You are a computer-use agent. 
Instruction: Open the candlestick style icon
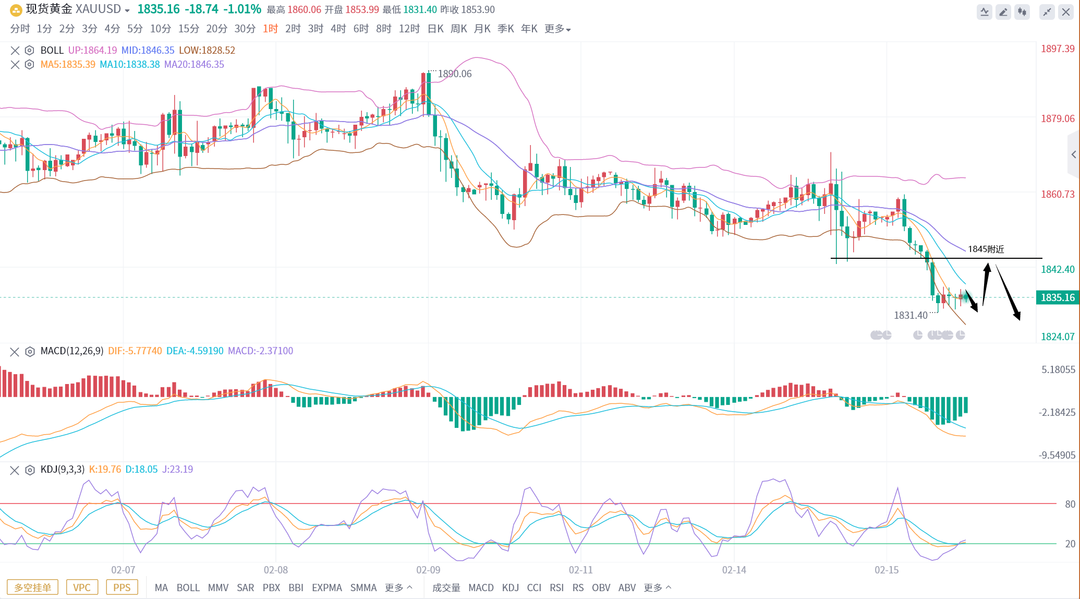tap(1023, 12)
